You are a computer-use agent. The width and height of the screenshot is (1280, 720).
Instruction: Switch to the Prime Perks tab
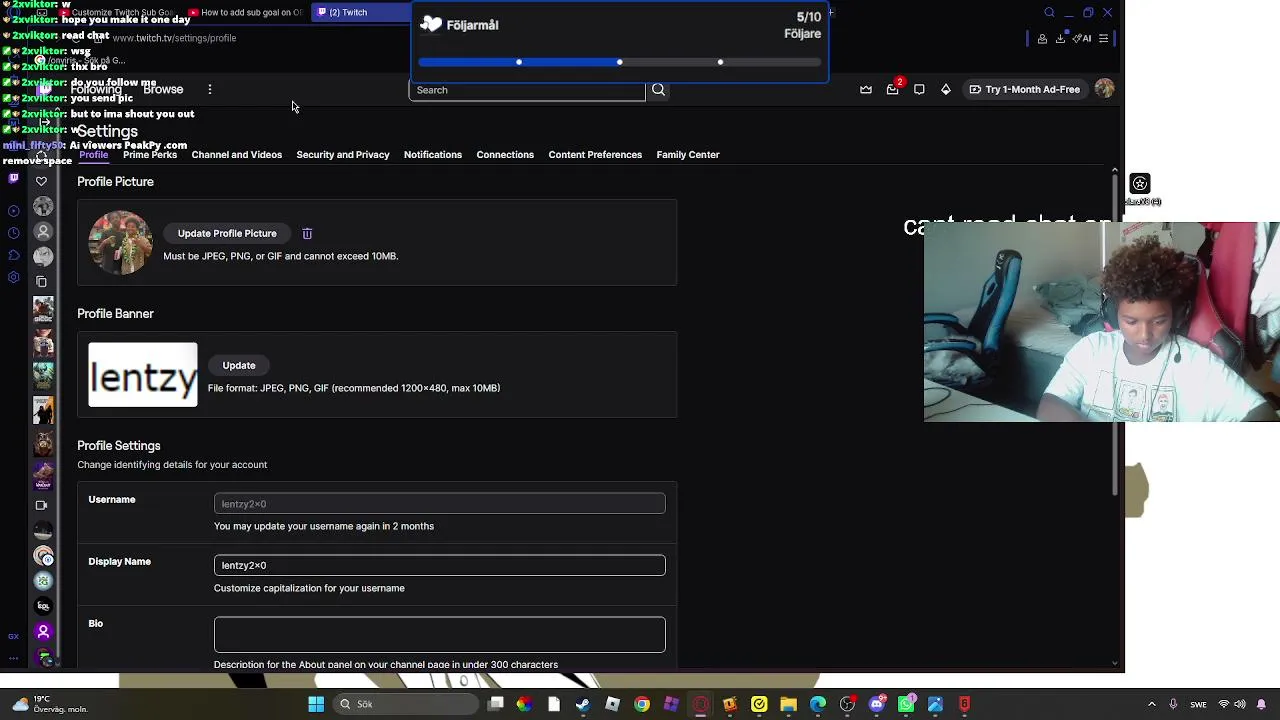(x=150, y=155)
